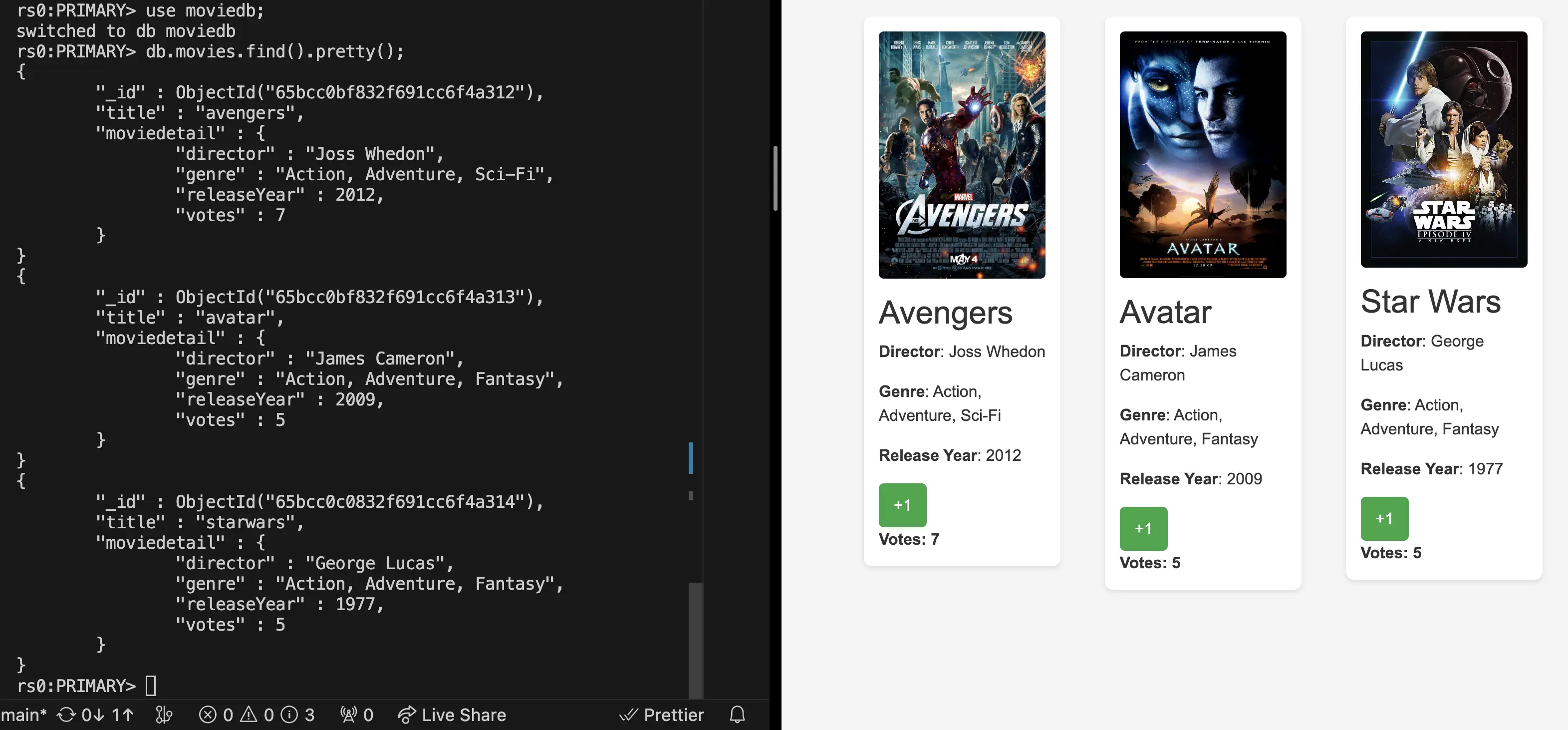Click '"votes" : 7' in terminal
1568x730 pixels.
coord(230,215)
